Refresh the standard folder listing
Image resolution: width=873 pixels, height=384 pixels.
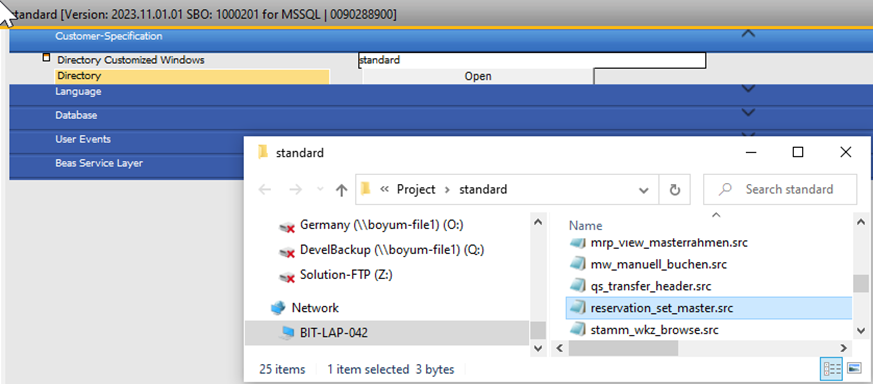[674, 190]
